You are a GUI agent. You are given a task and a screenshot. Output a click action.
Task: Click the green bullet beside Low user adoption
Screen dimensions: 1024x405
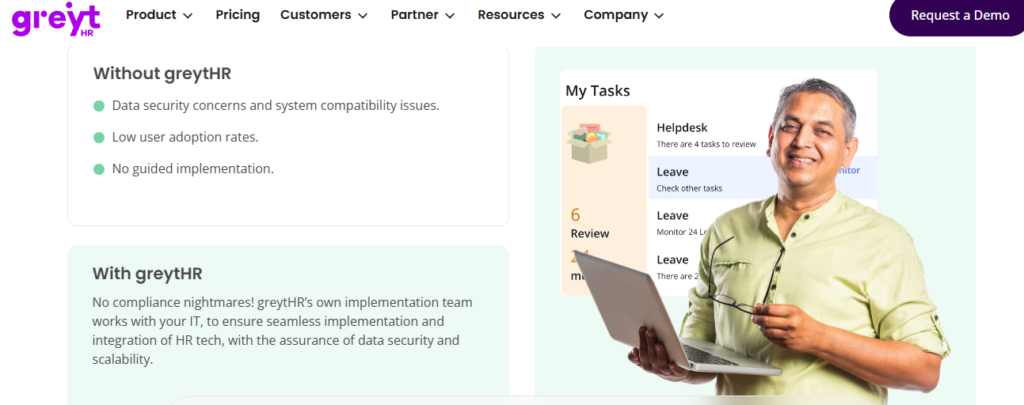(99, 138)
